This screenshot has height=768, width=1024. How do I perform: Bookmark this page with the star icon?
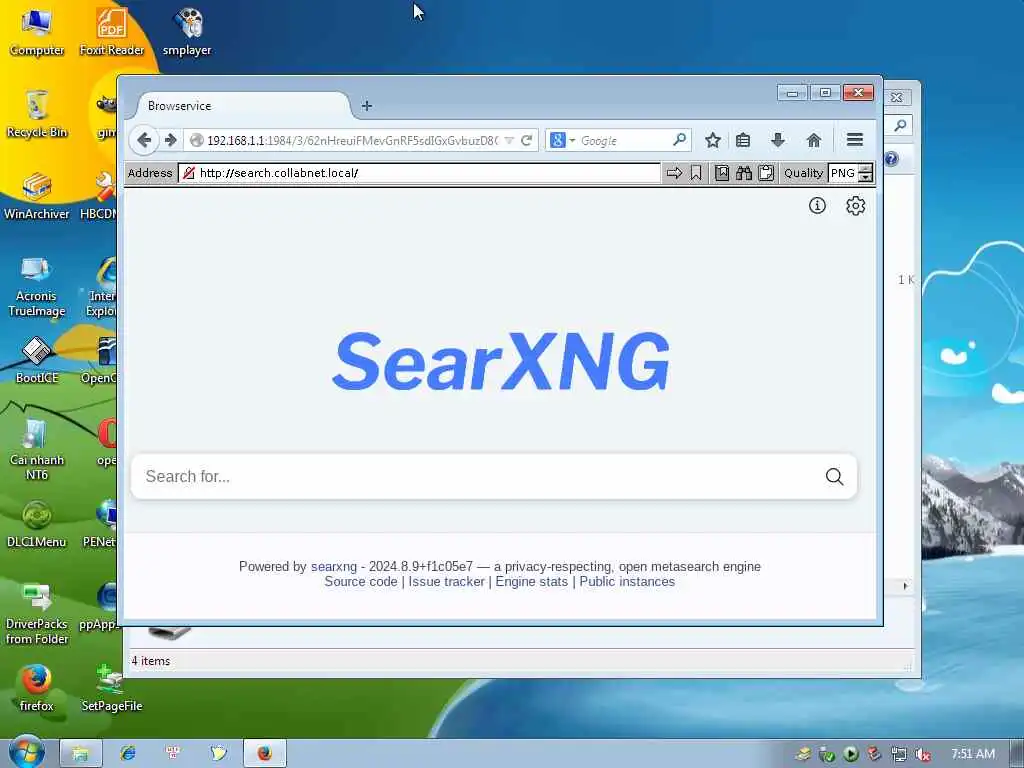point(712,140)
